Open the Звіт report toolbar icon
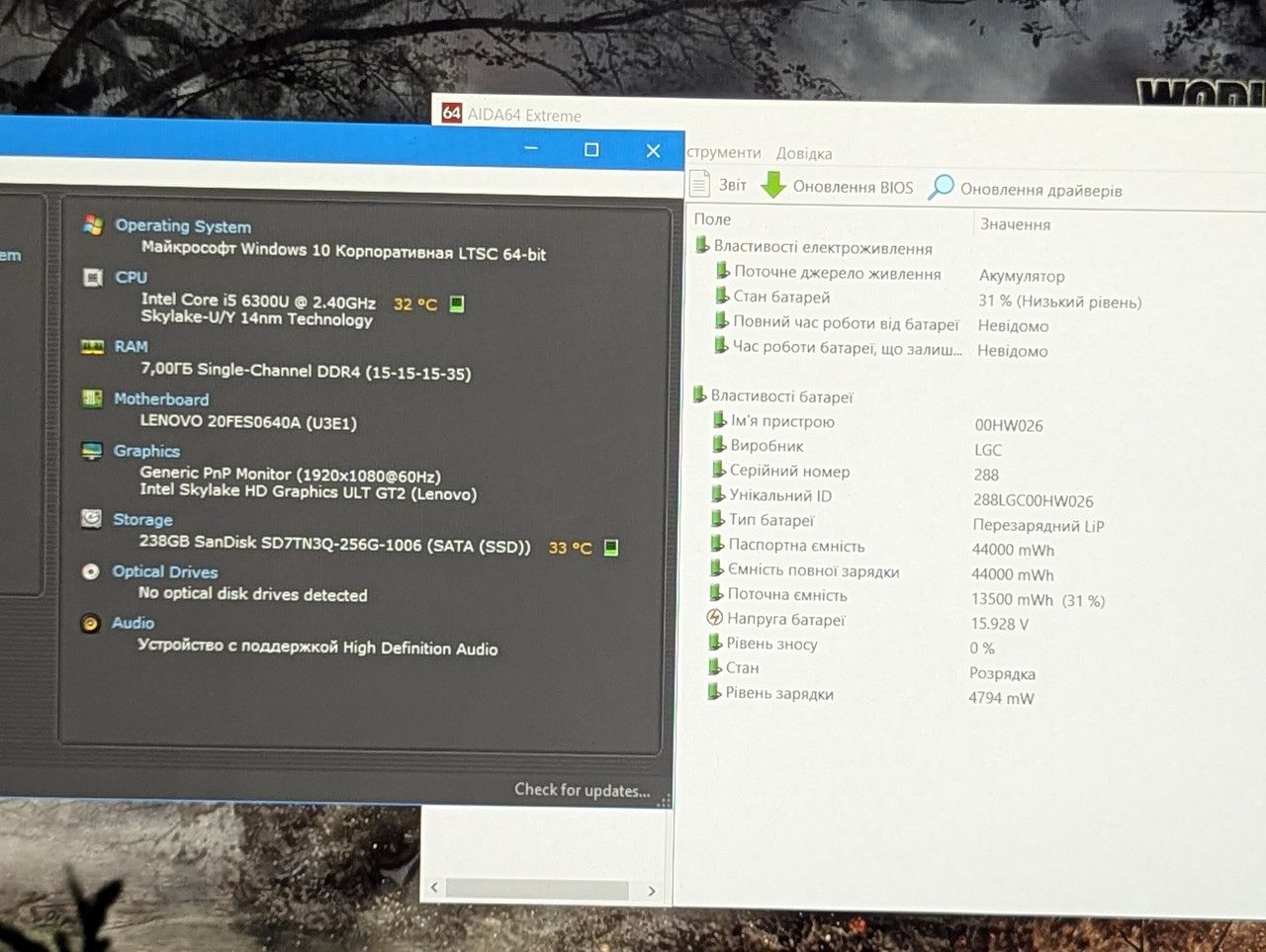This screenshot has height=952, width=1266. (700, 184)
